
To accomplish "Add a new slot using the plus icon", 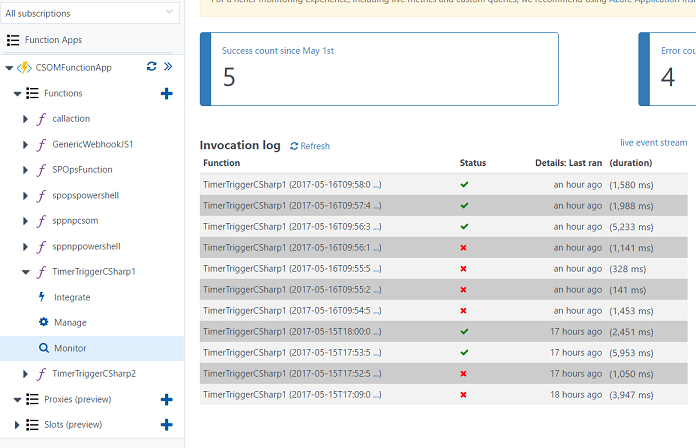I will click(x=167, y=424).
